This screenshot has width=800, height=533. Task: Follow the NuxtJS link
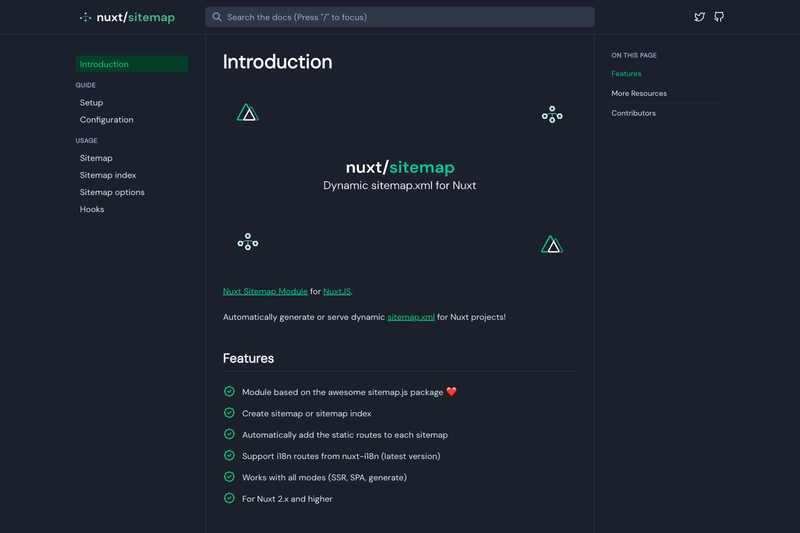(337, 291)
